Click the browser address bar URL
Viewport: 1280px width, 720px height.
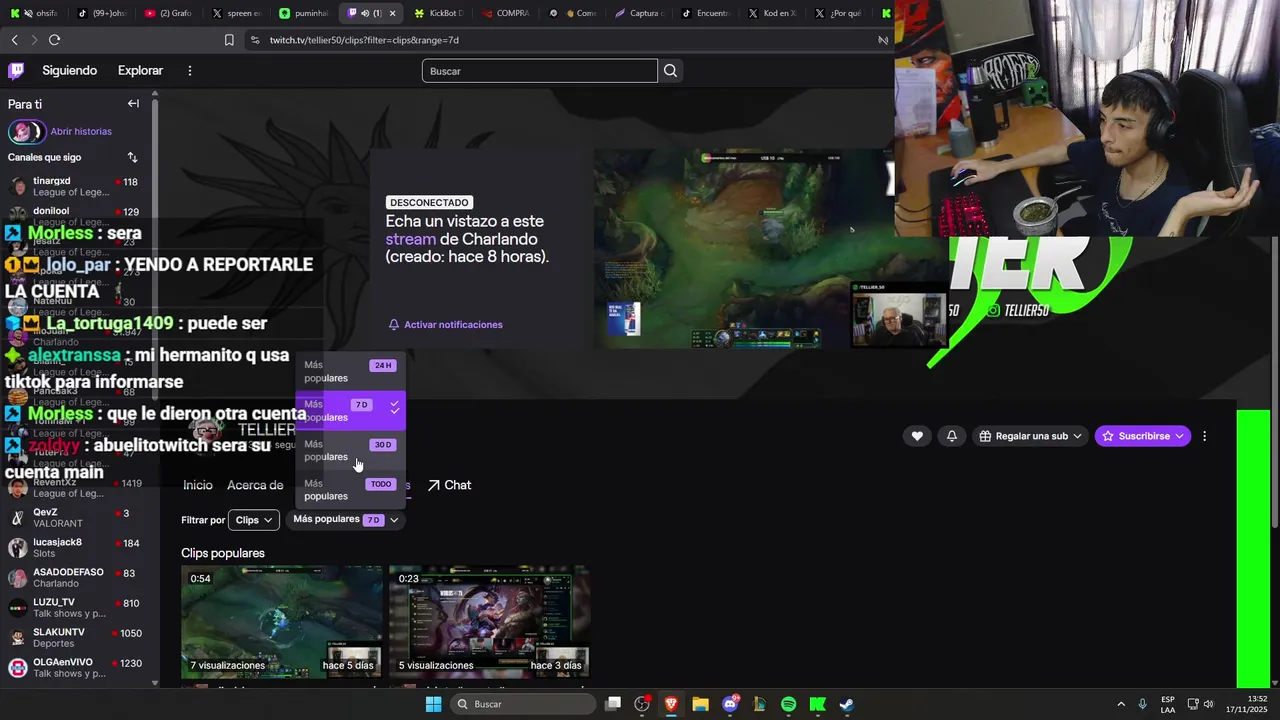tap(364, 40)
